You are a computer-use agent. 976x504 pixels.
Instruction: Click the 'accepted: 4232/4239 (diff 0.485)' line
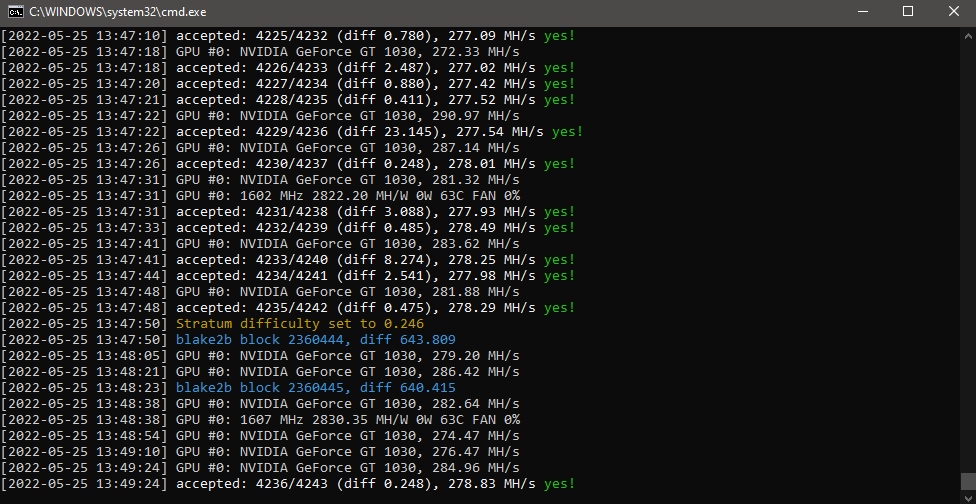coord(288,228)
